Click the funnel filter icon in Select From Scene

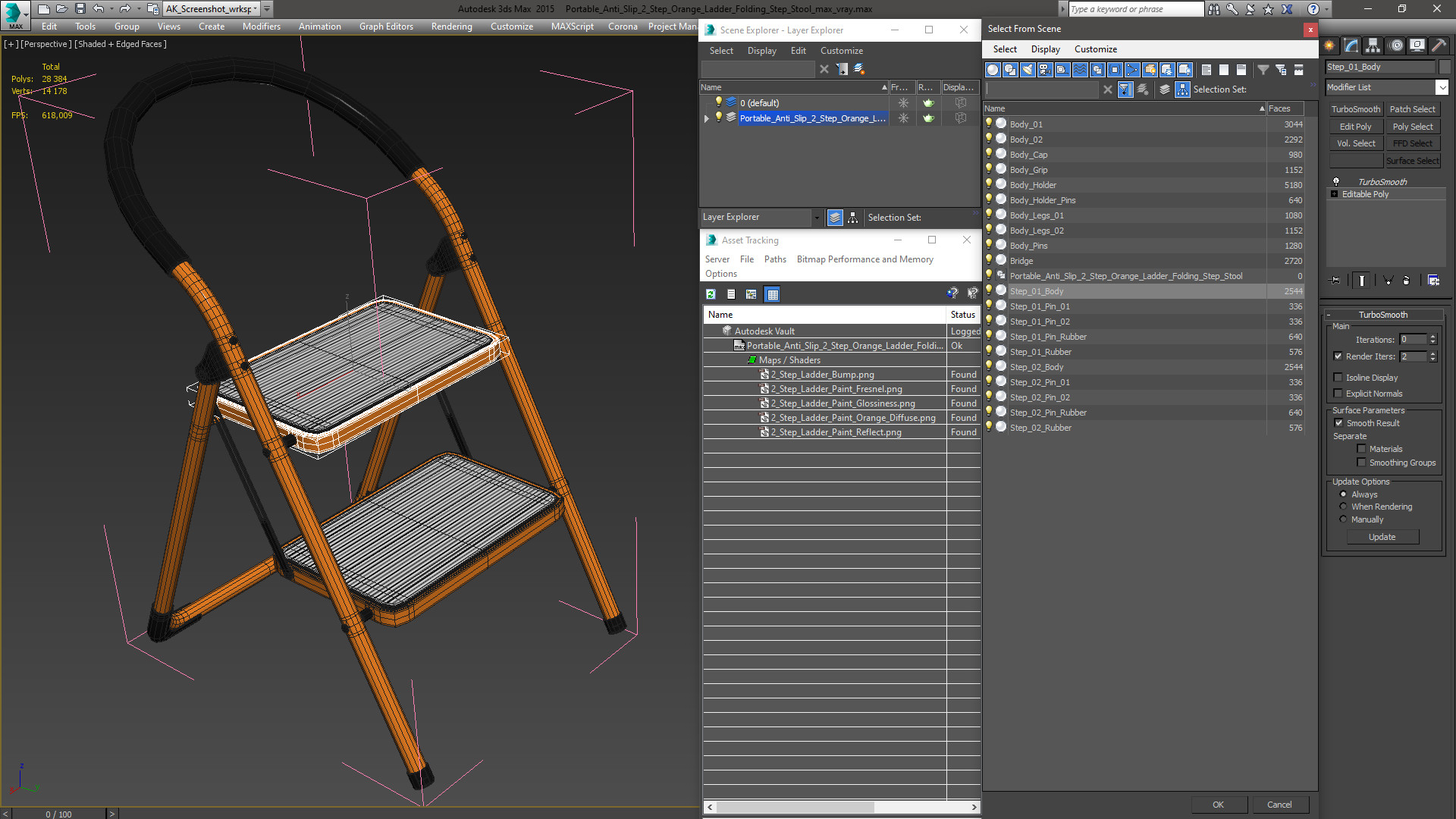(x=1263, y=70)
